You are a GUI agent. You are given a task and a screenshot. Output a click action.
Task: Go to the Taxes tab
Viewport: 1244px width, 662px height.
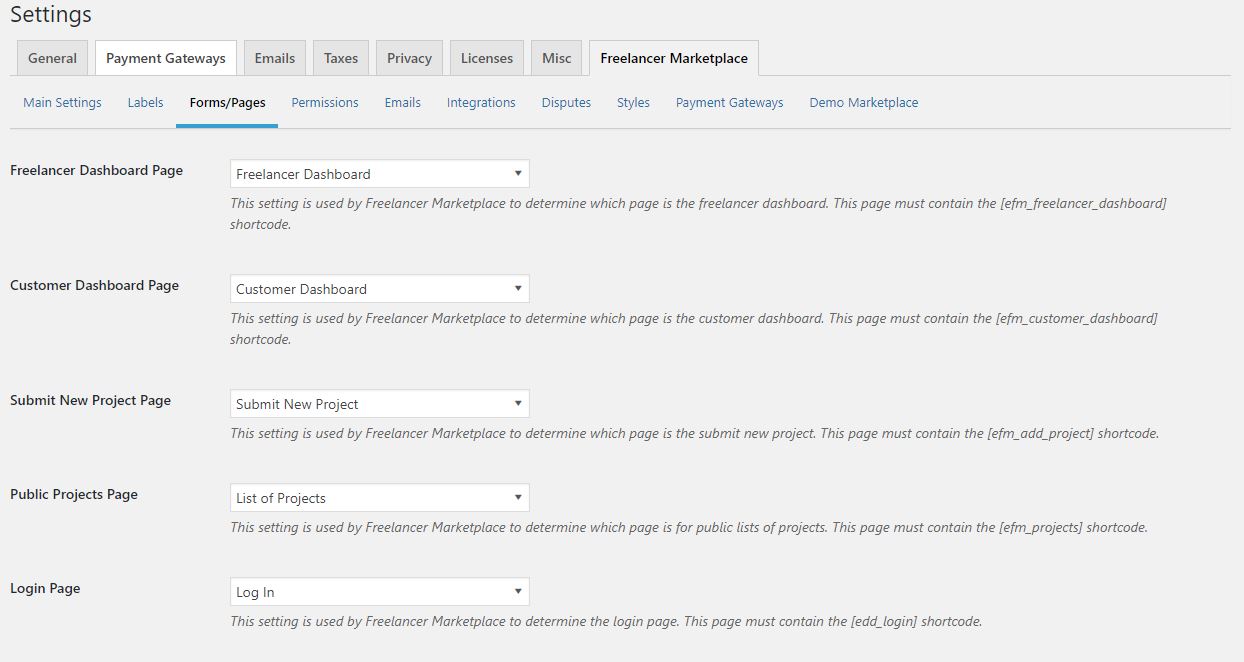pyautogui.click(x=341, y=58)
